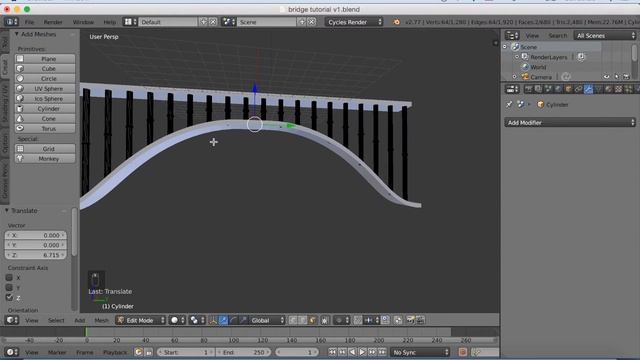The width and height of the screenshot is (640, 360).
Task: Add an Ico Sphere primitive
Action: (45, 98)
